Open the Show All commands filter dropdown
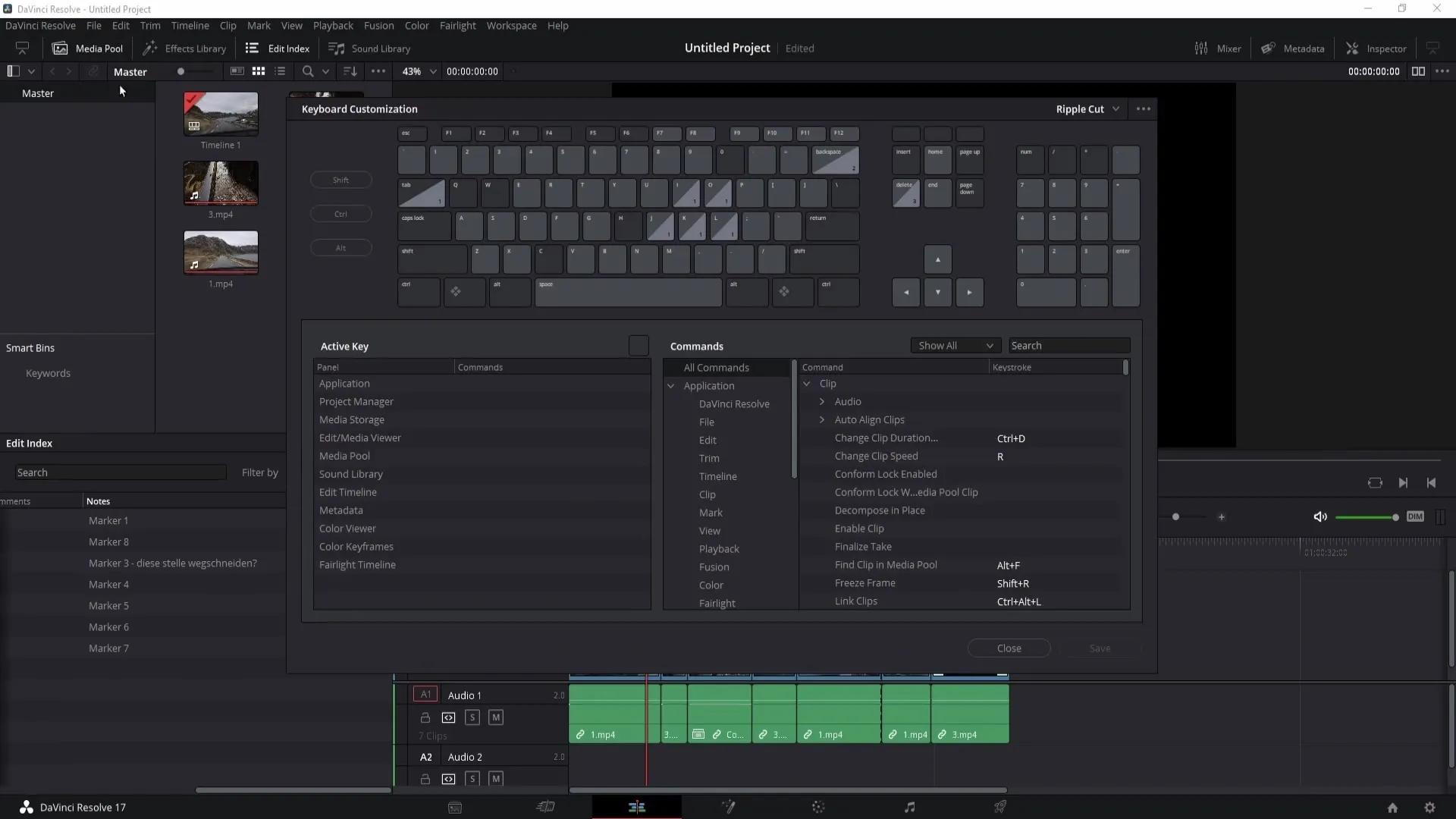This screenshot has width=1456, height=819. (955, 346)
